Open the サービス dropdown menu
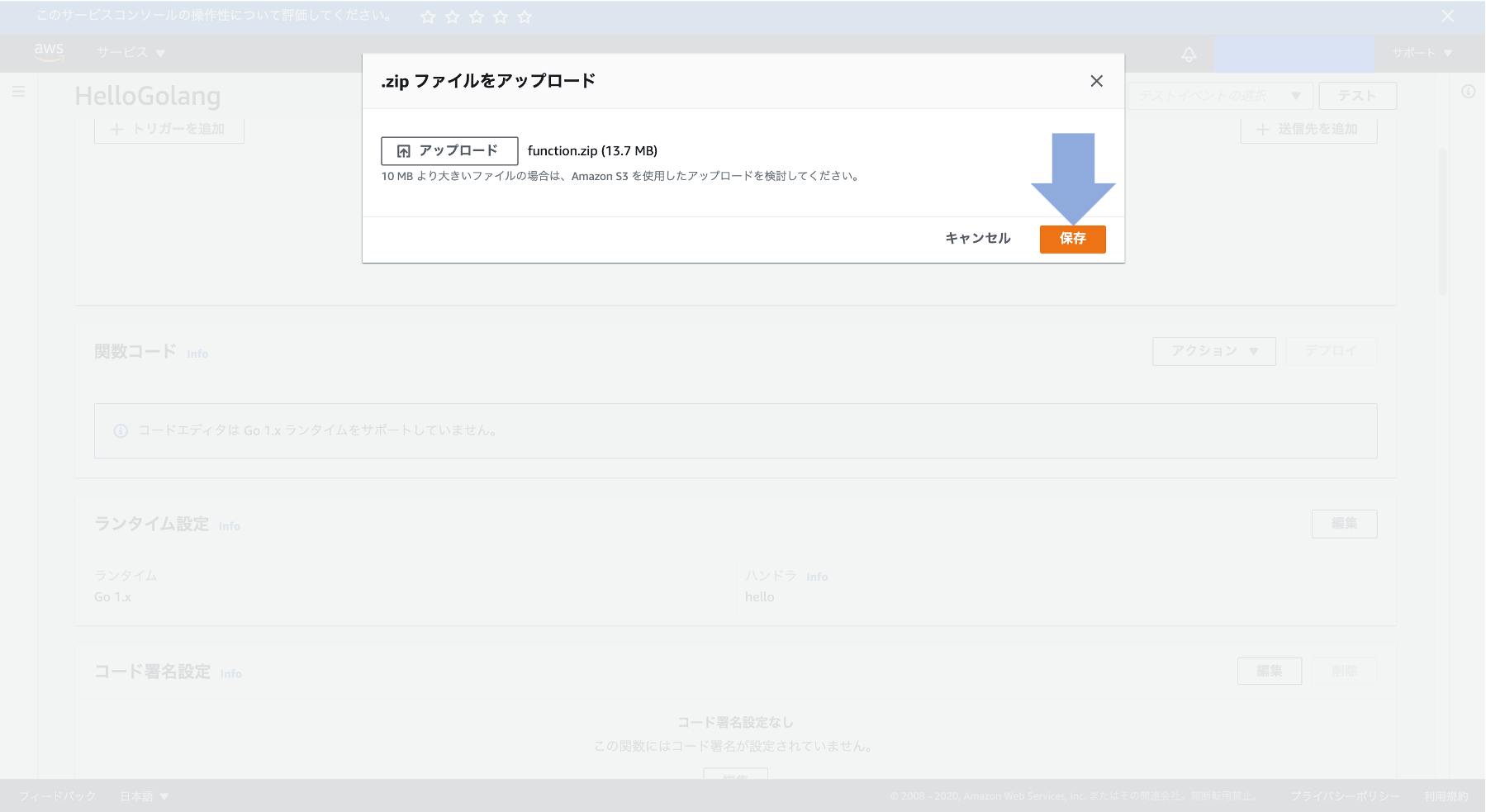The height and width of the screenshot is (812, 1486). (131, 53)
